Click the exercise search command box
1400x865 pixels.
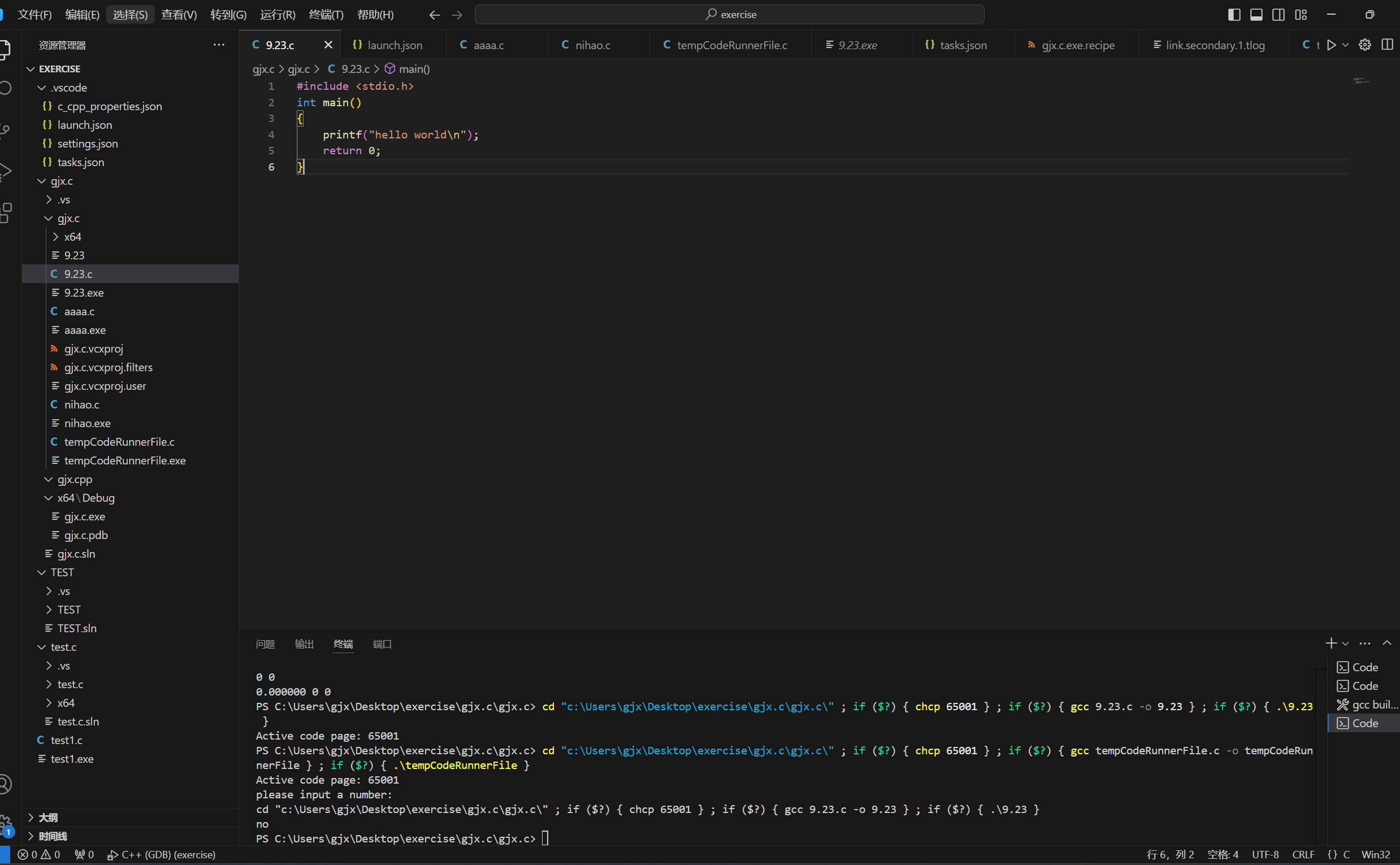(x=730, y=15)
